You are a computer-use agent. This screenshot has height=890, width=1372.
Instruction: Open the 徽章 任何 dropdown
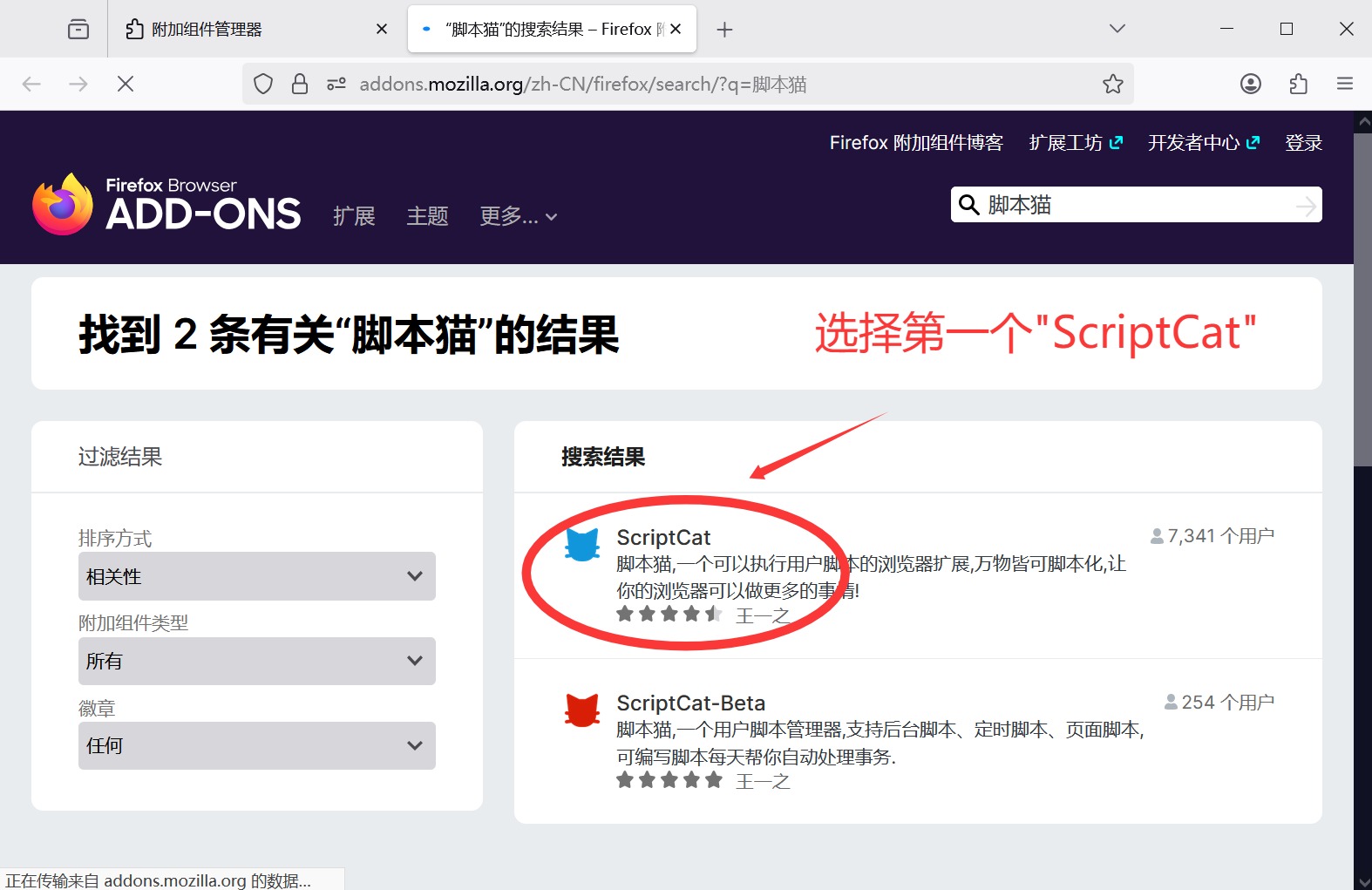pos(257,745)
